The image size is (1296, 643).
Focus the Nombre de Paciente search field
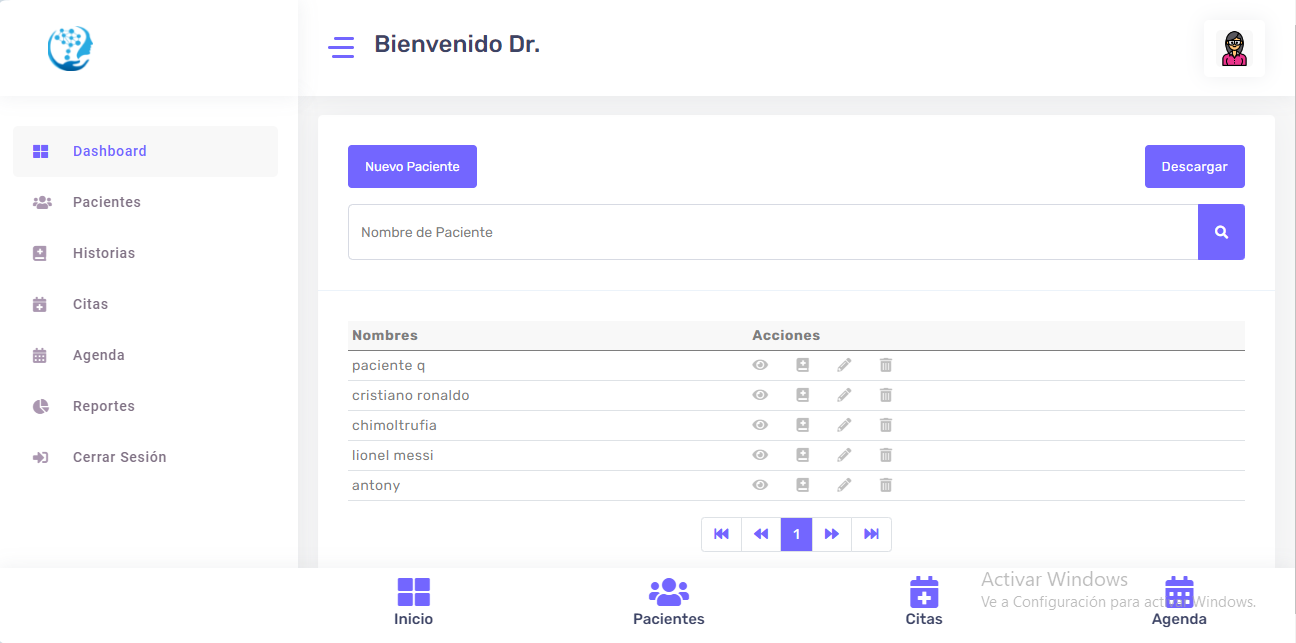pyautogui.click(x=772, y=232)
